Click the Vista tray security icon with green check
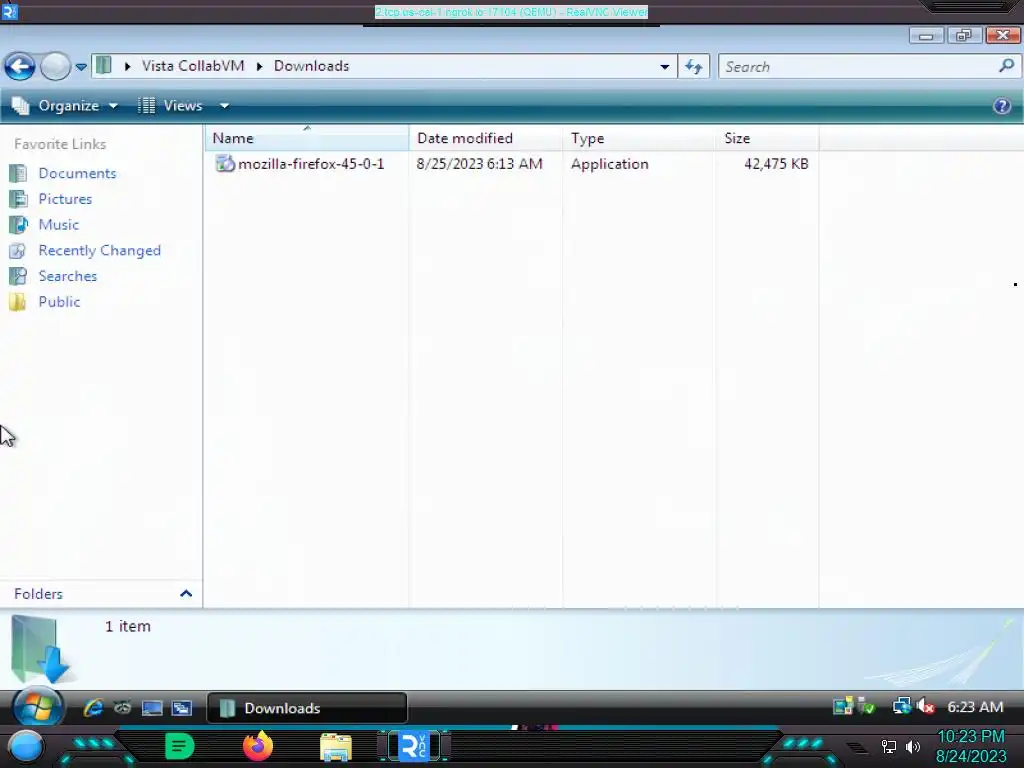 (x=867, y=707)
